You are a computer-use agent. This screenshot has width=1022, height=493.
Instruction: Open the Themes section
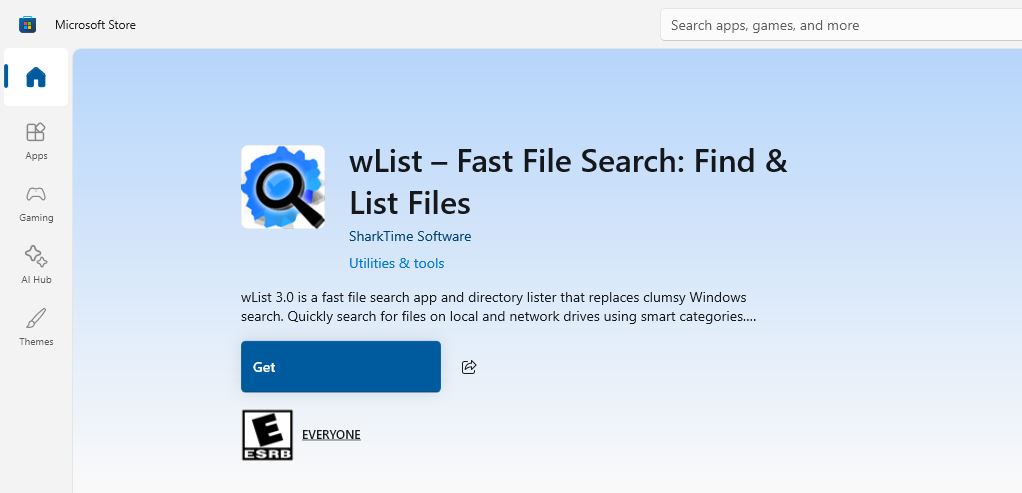click(36, 326)
